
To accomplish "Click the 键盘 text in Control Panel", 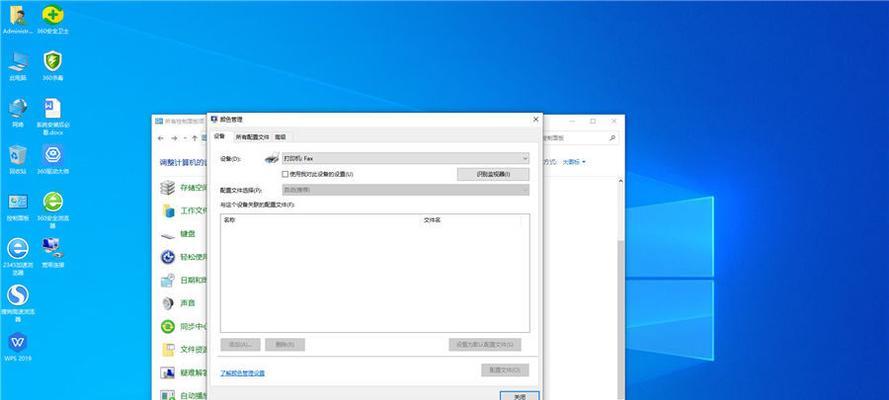I will click(x=188, y=234).
